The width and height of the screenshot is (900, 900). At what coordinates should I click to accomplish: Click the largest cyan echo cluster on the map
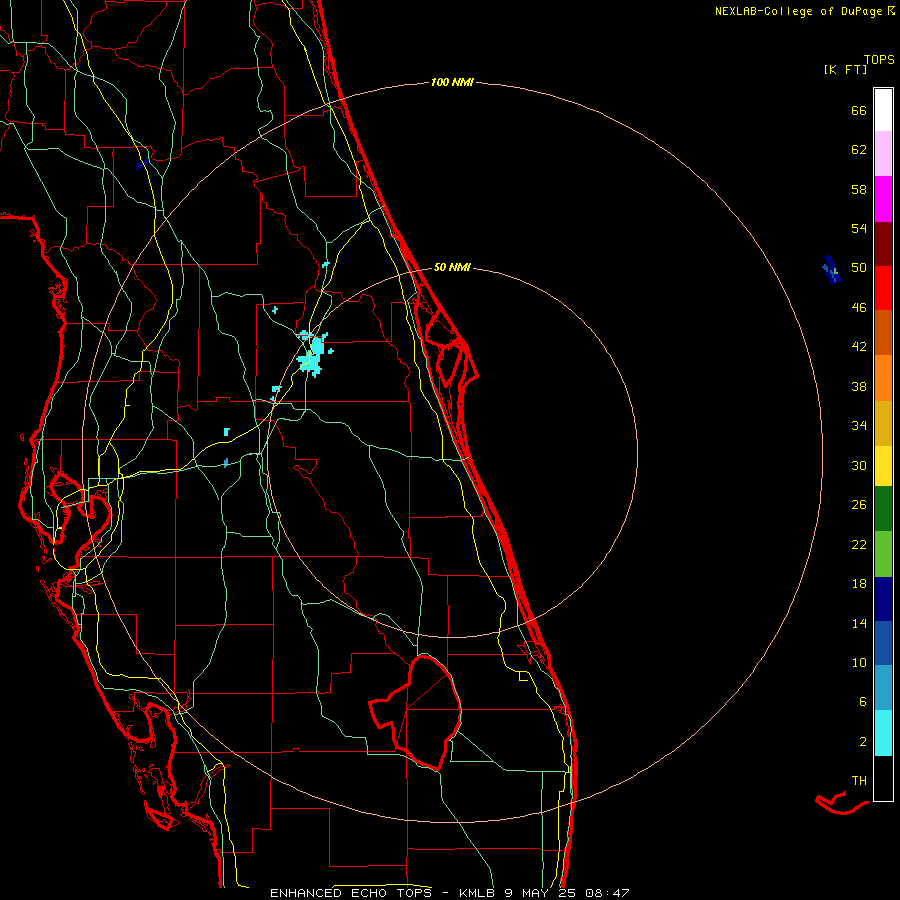point(313,353)
